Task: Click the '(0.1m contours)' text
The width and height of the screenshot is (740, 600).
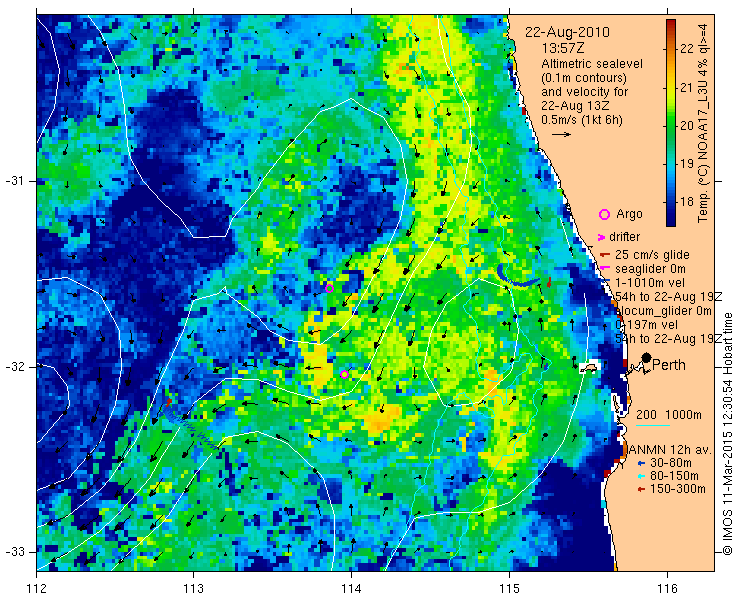Action: coord(584,77)
